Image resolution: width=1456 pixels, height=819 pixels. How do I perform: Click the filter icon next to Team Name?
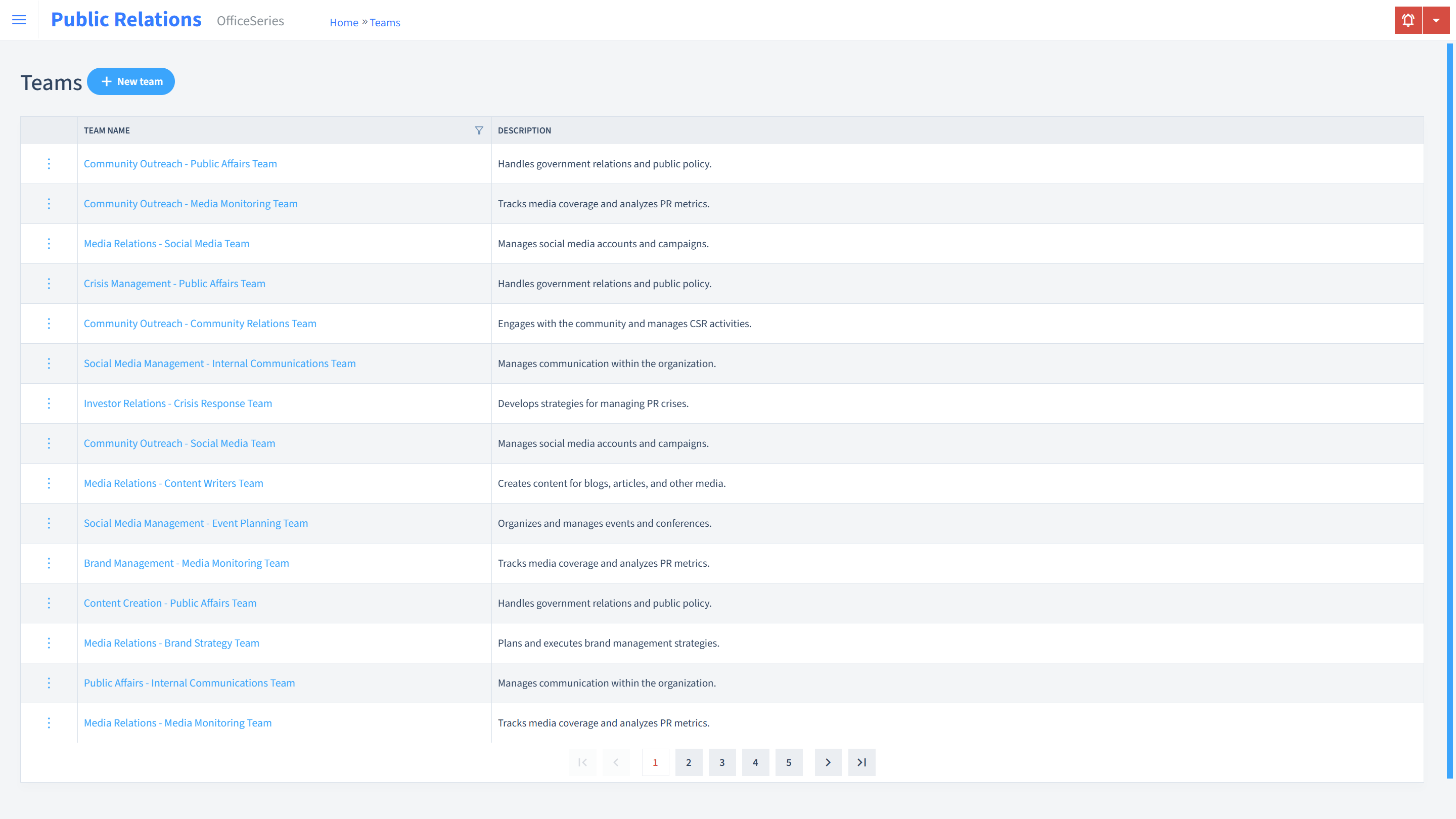479,129
